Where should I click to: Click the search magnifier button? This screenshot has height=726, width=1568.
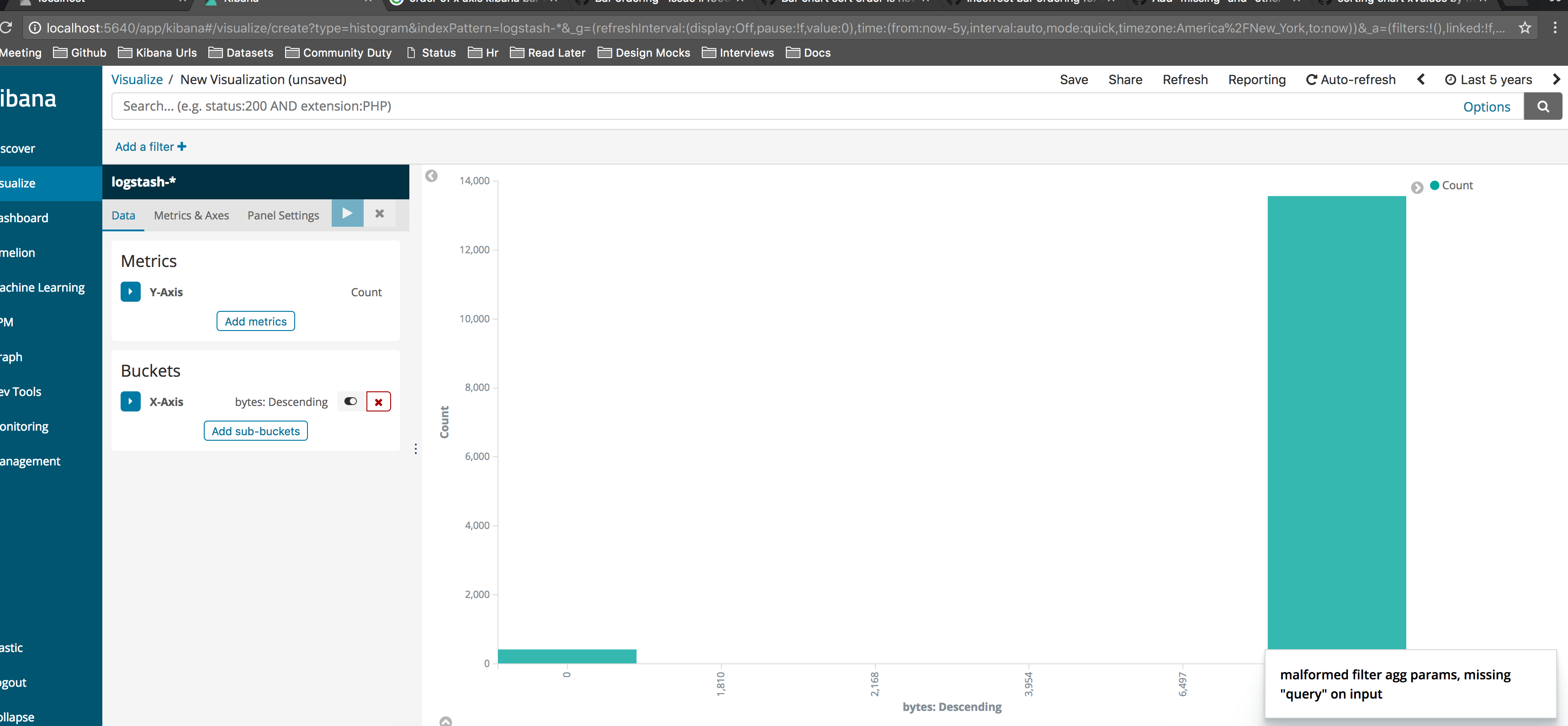pyautogui.click(x=1542, y=107)
